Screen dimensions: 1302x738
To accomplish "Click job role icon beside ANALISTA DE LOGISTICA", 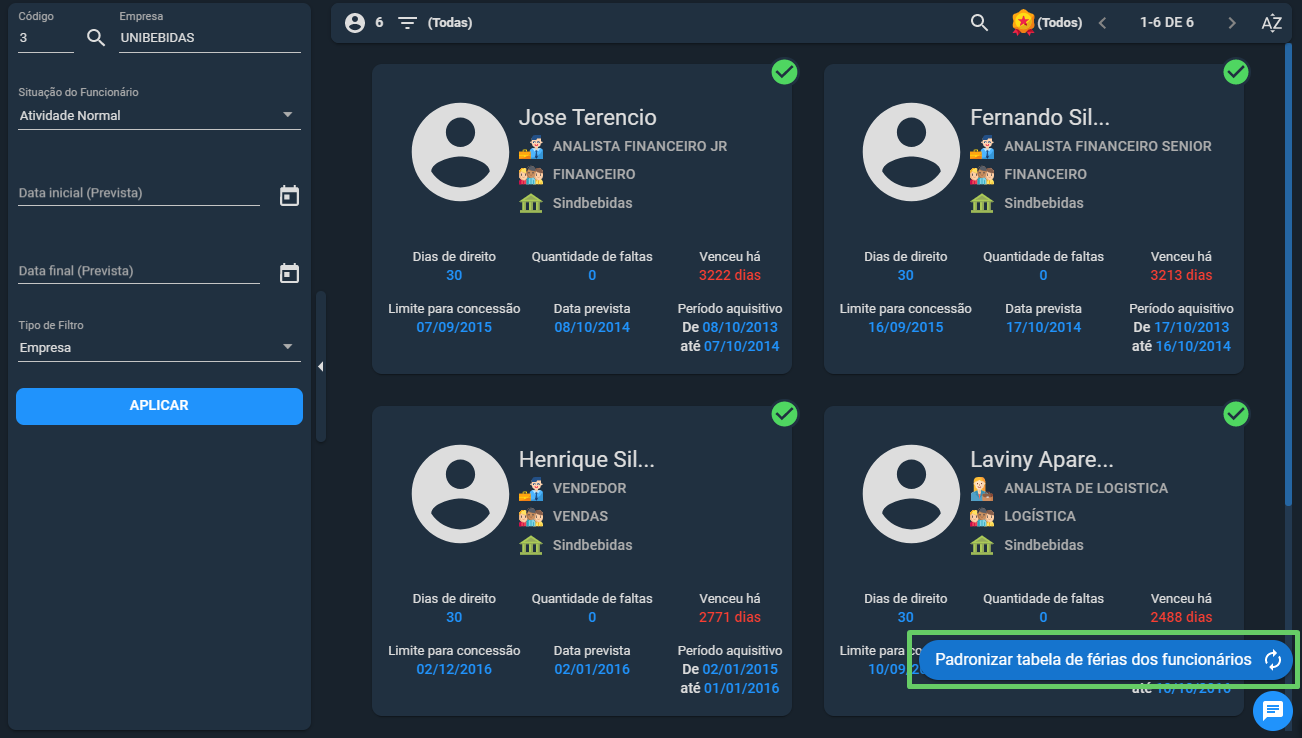I will [982, 489].
